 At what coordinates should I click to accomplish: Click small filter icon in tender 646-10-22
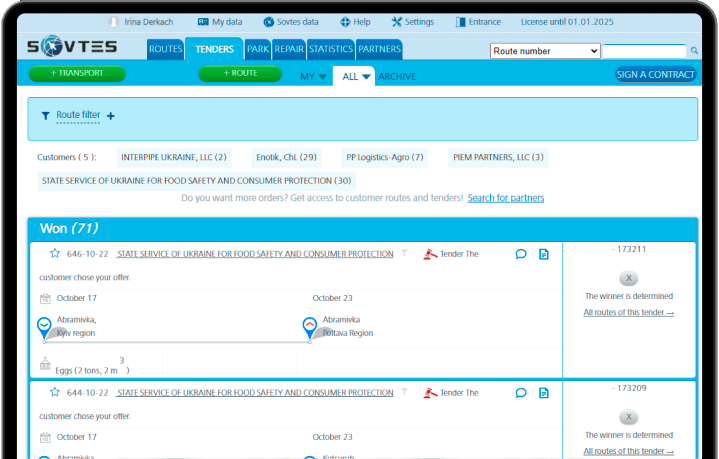click(x=404, y=253)
